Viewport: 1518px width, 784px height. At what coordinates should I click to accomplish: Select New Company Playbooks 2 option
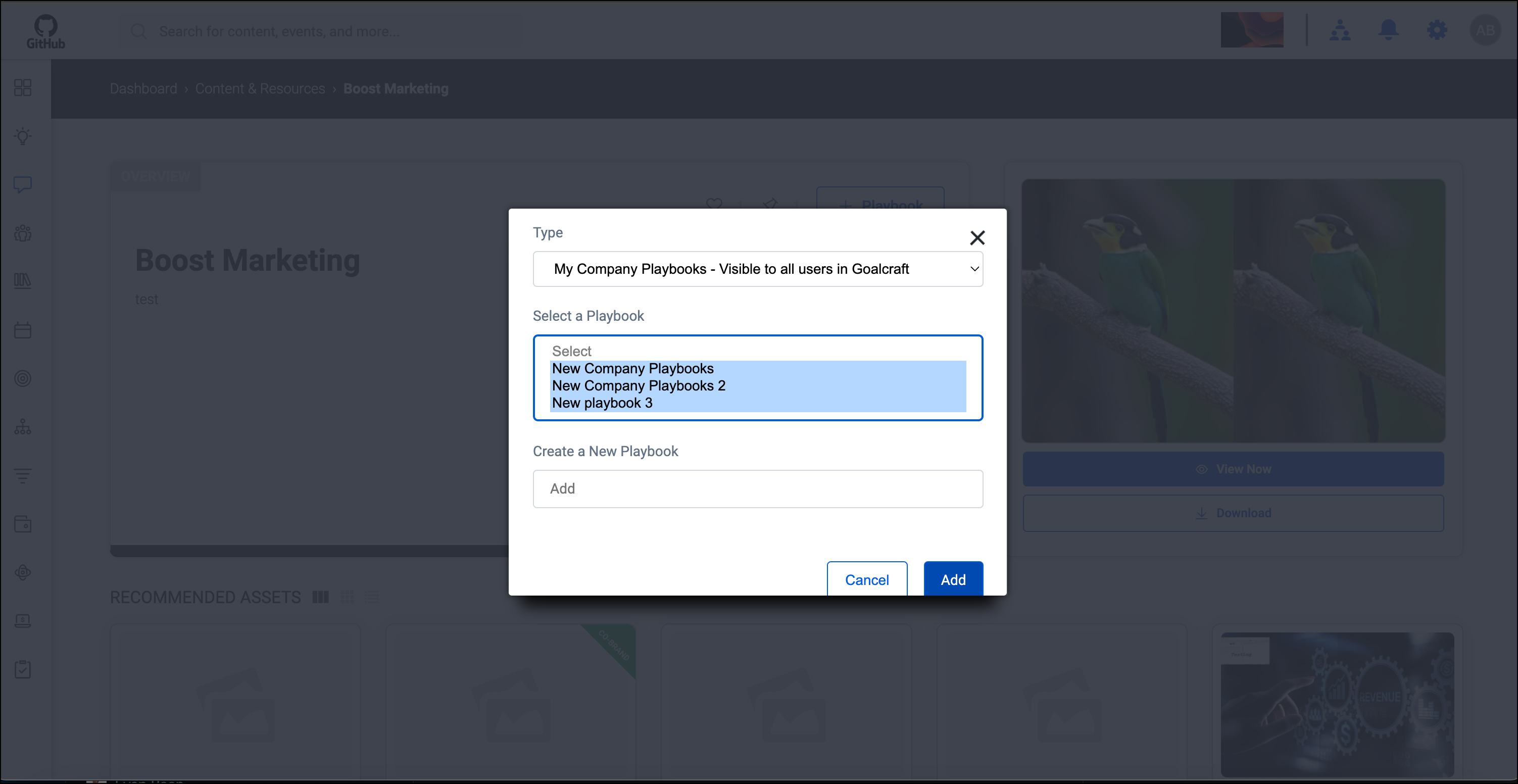click(x=758, y=385)
